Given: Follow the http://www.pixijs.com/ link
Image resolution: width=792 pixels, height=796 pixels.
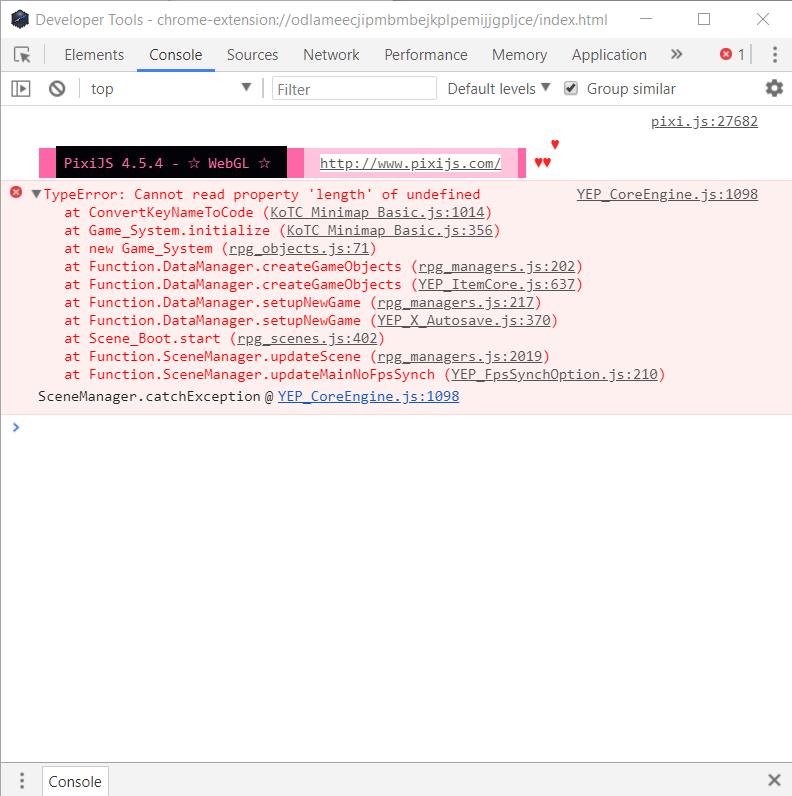Looking at the screenshot, I should pyautogui.click(x=410, y=163).
